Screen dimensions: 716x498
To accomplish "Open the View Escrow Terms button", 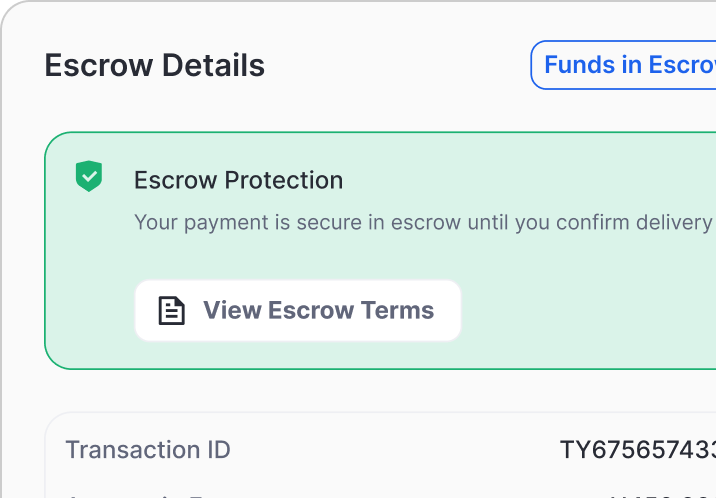I will pyautogui.click(x=298, y=310).
